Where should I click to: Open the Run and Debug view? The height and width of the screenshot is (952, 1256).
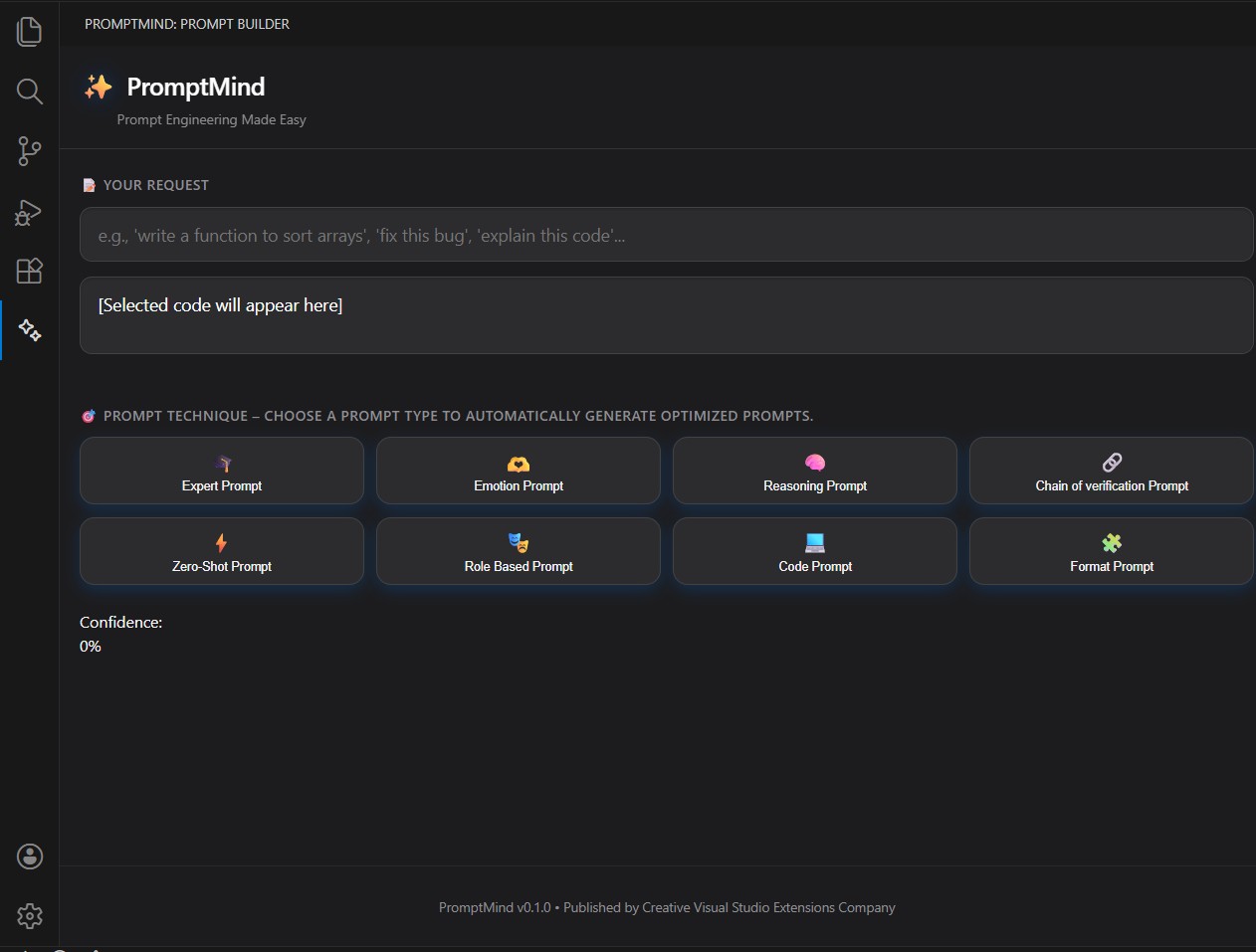[x=29, y=212]
